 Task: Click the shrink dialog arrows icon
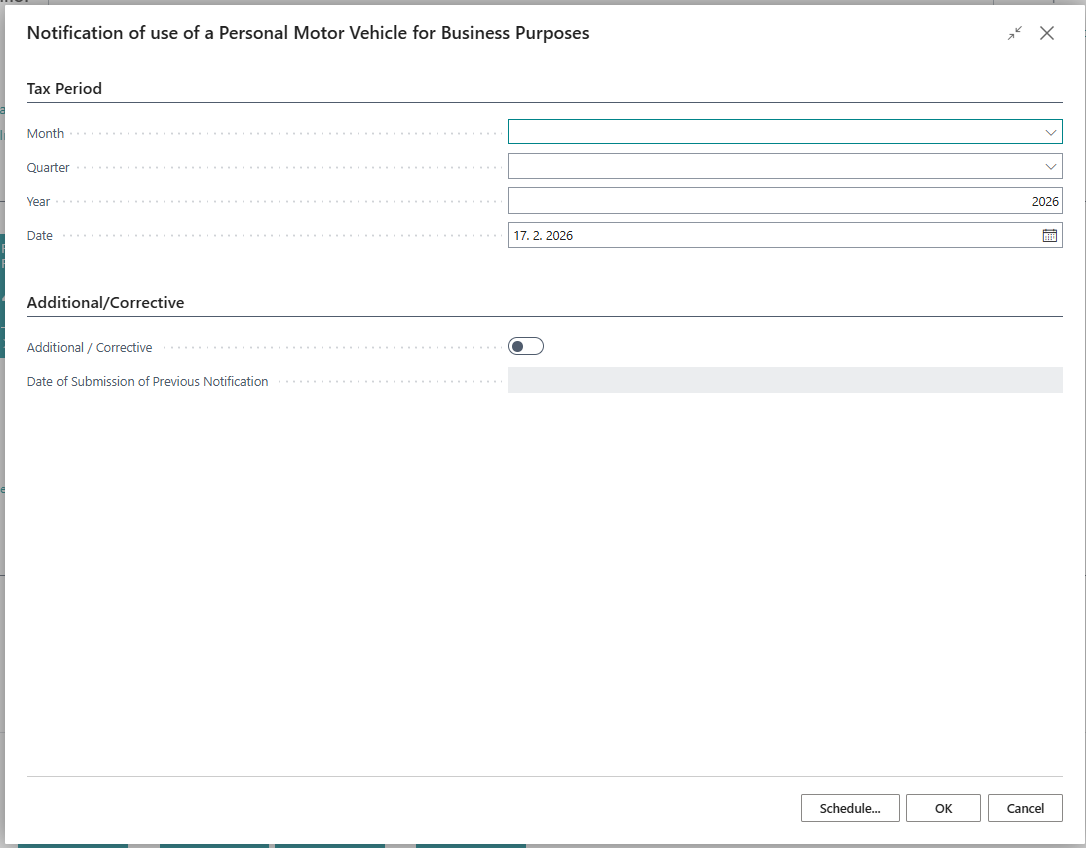1014,33
